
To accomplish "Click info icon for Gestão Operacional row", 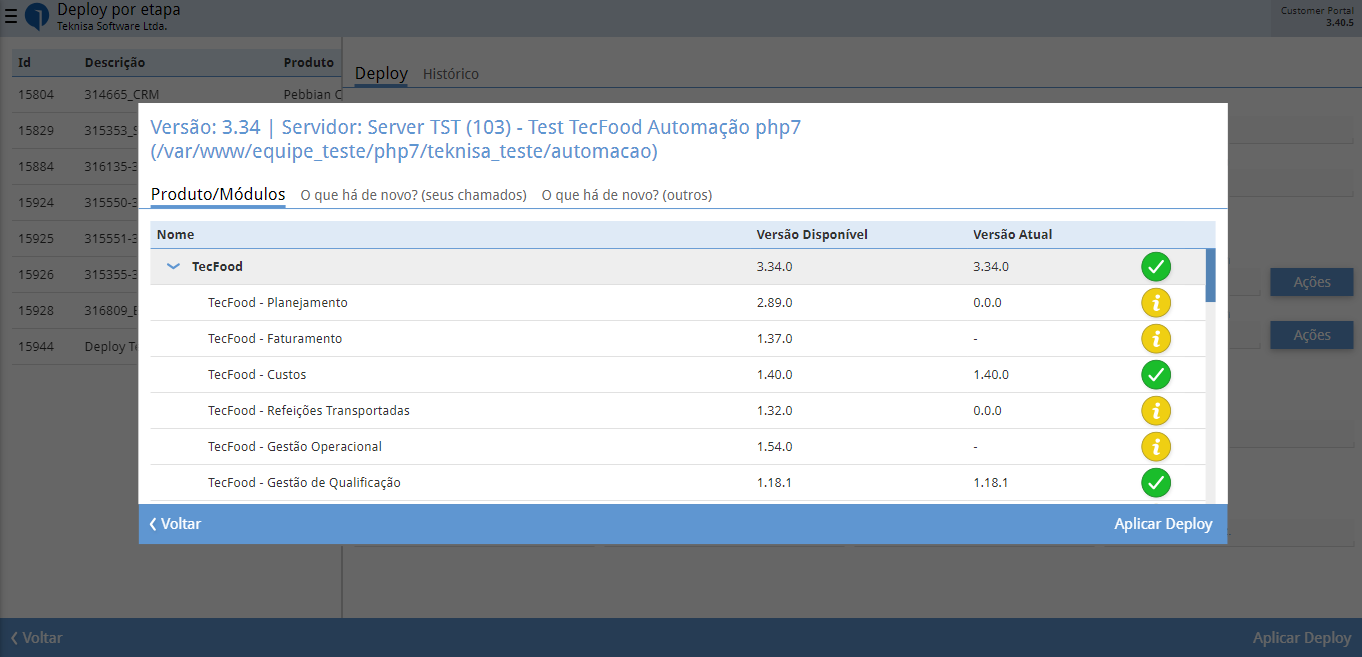I will click(x=1156, y=447).
